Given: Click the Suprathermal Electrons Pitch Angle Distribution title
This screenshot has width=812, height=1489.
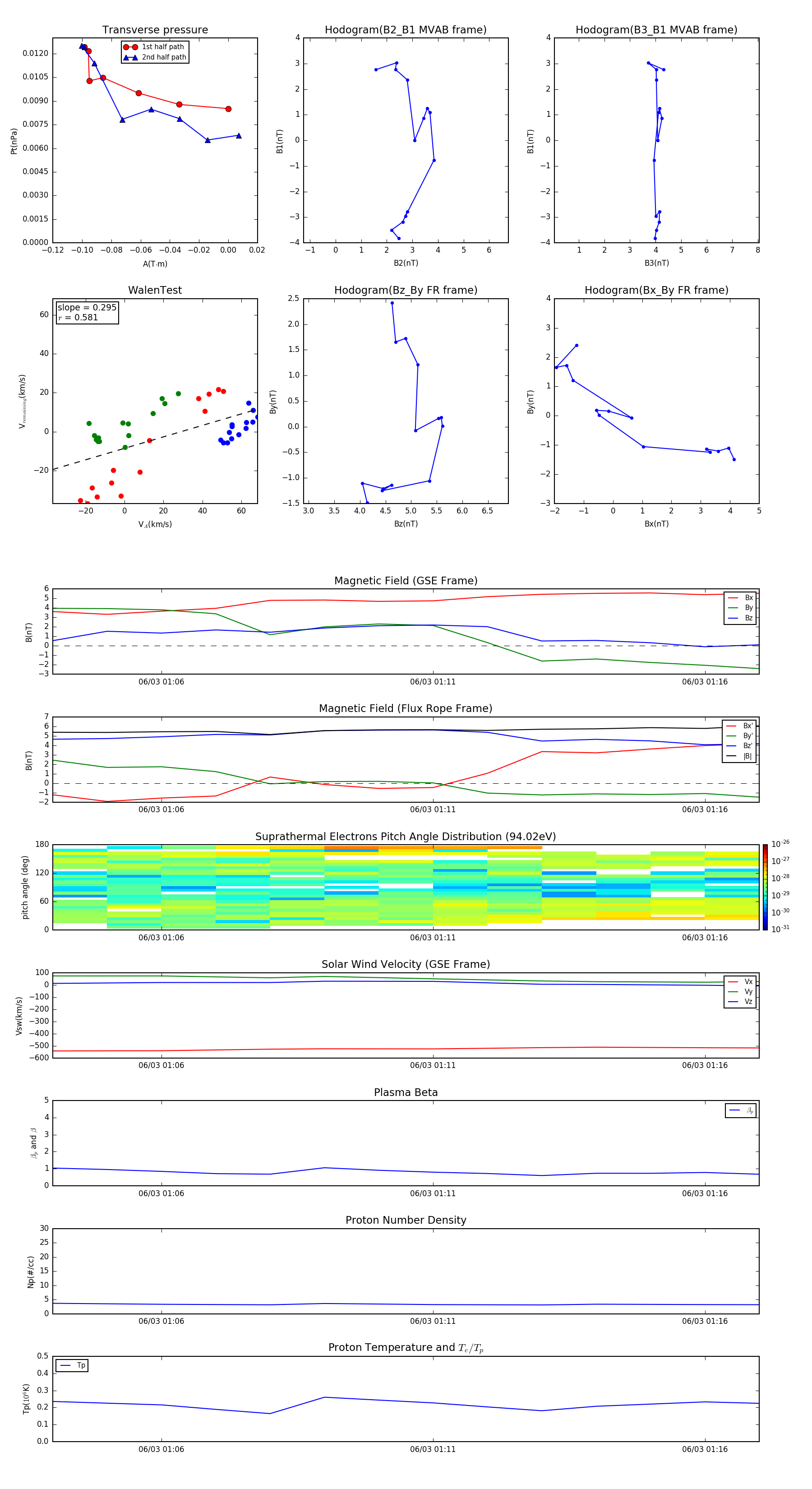Looking at the screenshot, I should click(x=406, y=837).
